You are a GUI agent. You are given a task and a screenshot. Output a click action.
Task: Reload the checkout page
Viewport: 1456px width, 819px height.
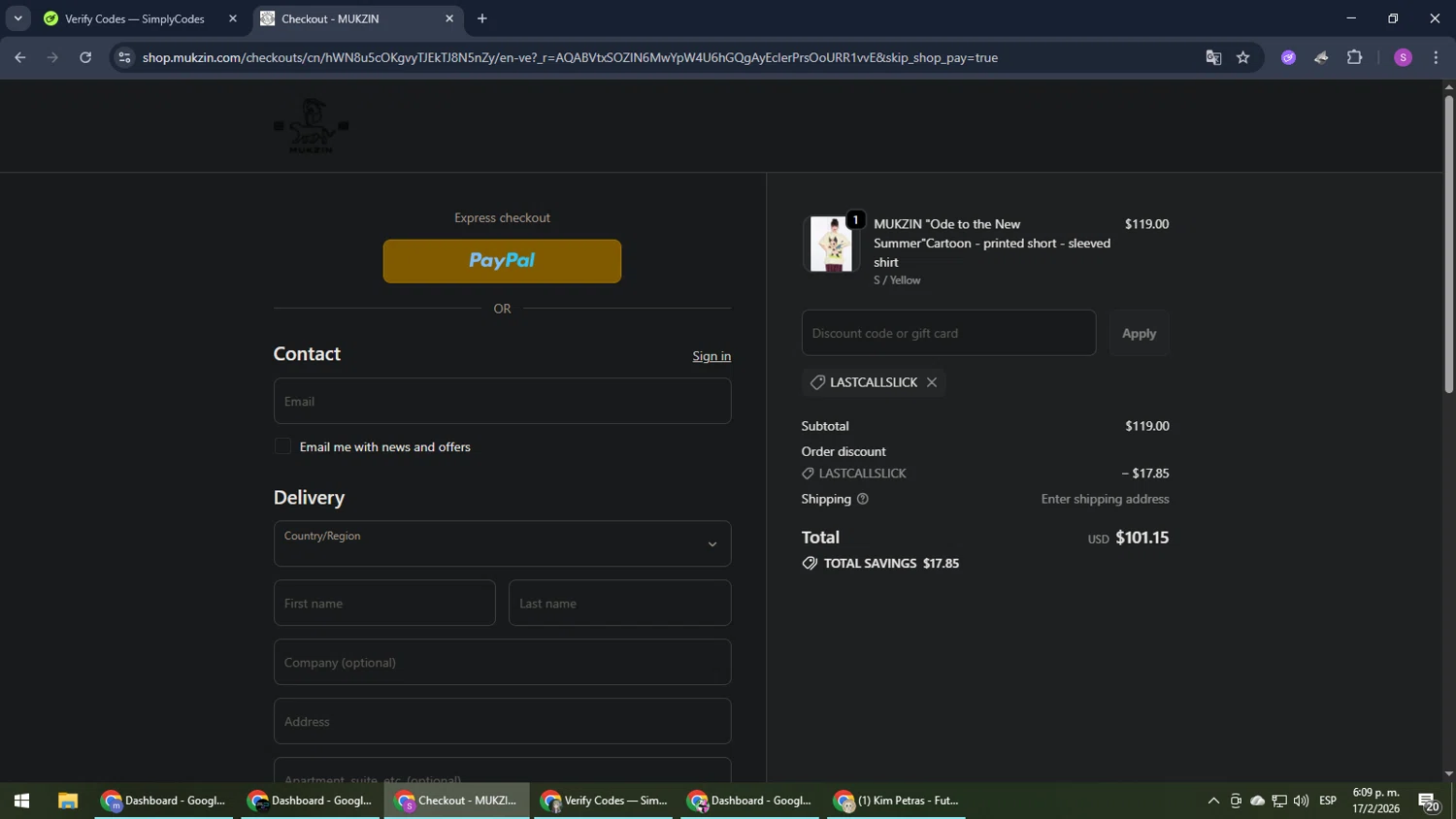(x=85, y=57)
